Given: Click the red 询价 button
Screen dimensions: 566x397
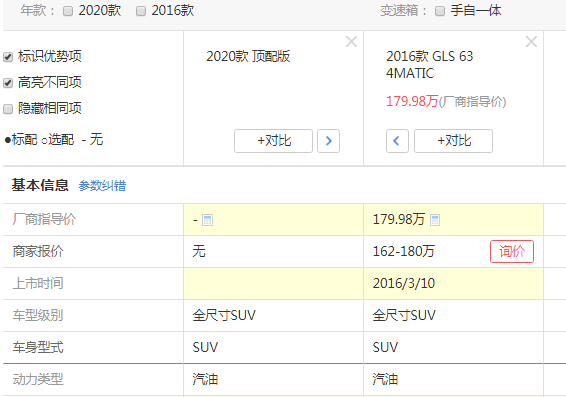Looking at the screenshot, I should [511, 251].
